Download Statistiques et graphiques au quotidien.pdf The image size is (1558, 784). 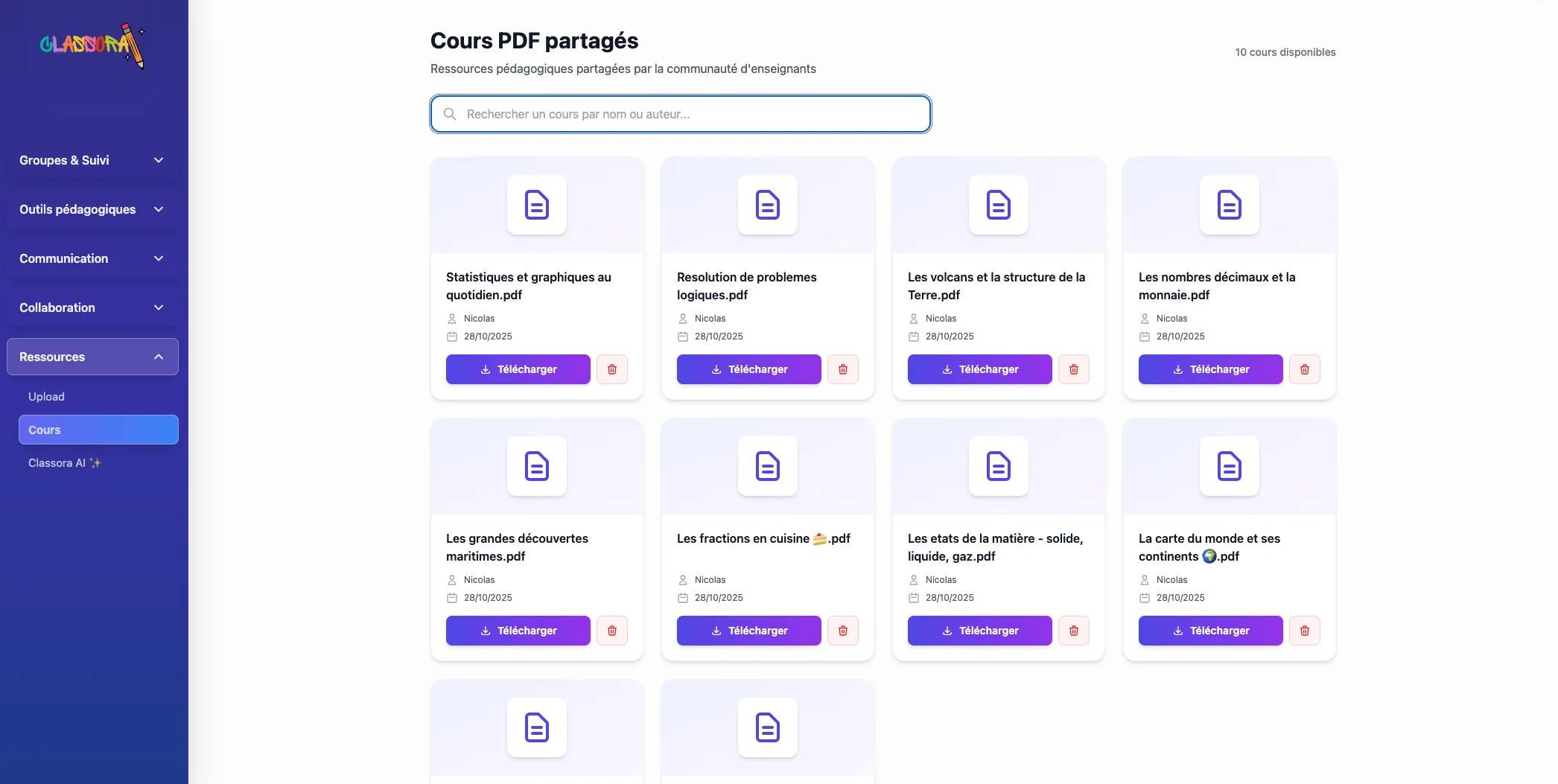coord(518,369)
